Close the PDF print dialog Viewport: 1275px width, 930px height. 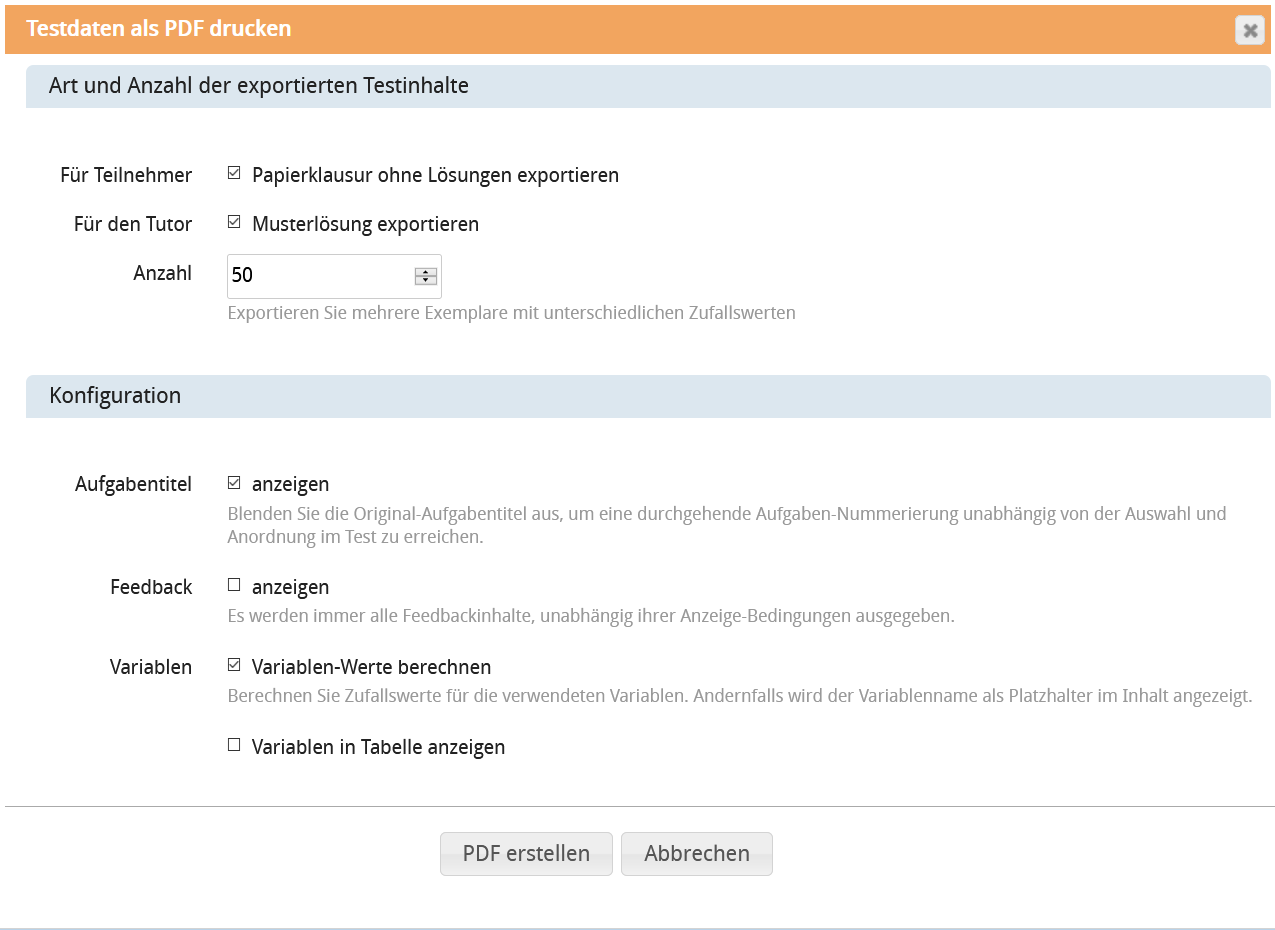pos(1249,30)
